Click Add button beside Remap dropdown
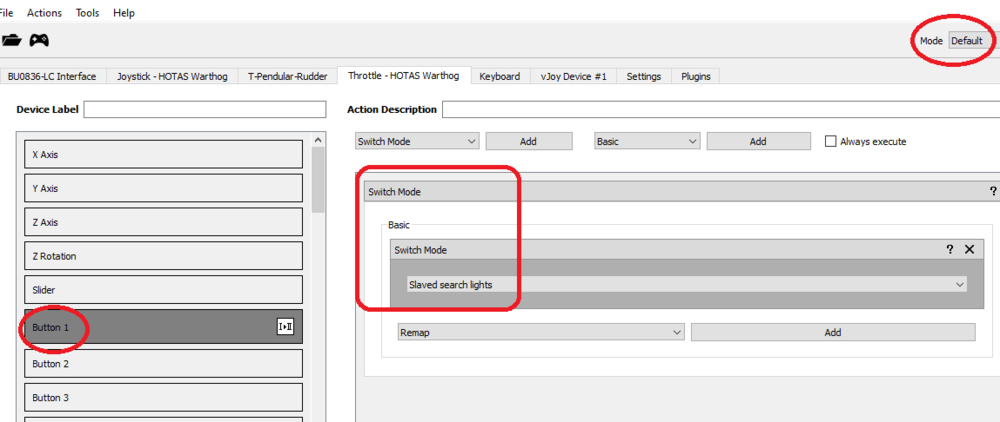Screen dimensions: 1000x422 tap(833, 332)
